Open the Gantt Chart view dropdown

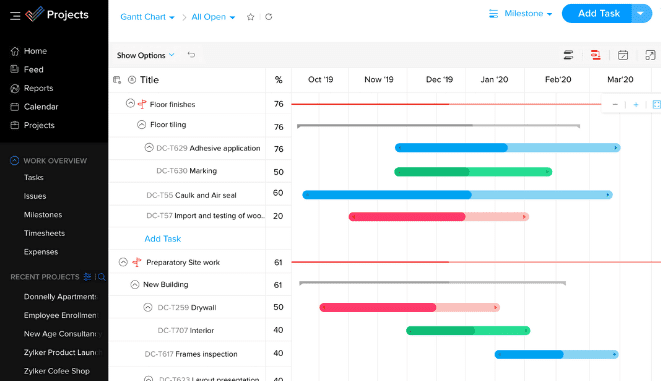coord(147,17)
